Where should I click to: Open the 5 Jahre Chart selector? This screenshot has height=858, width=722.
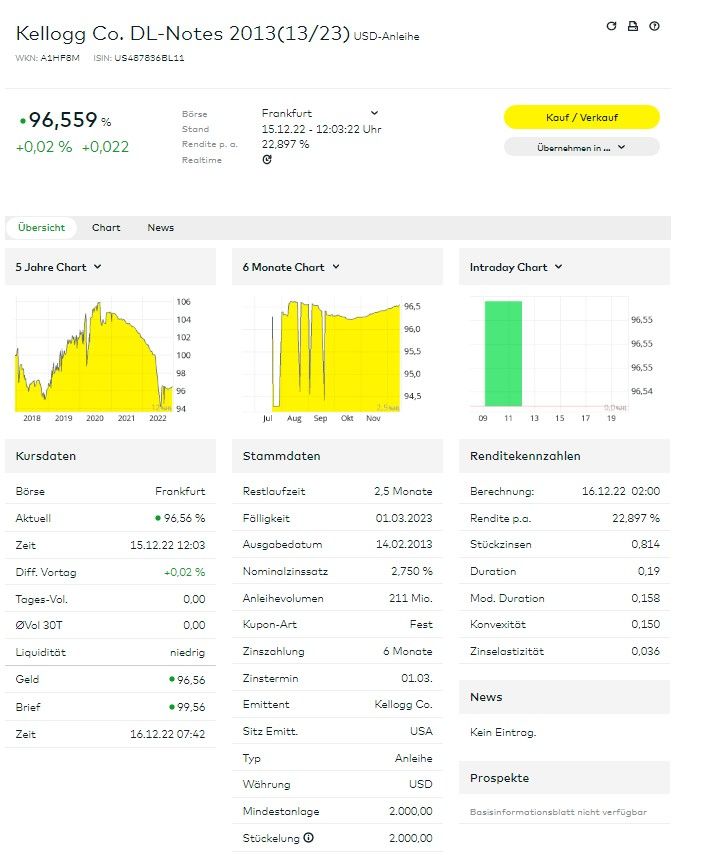(59, 267)
